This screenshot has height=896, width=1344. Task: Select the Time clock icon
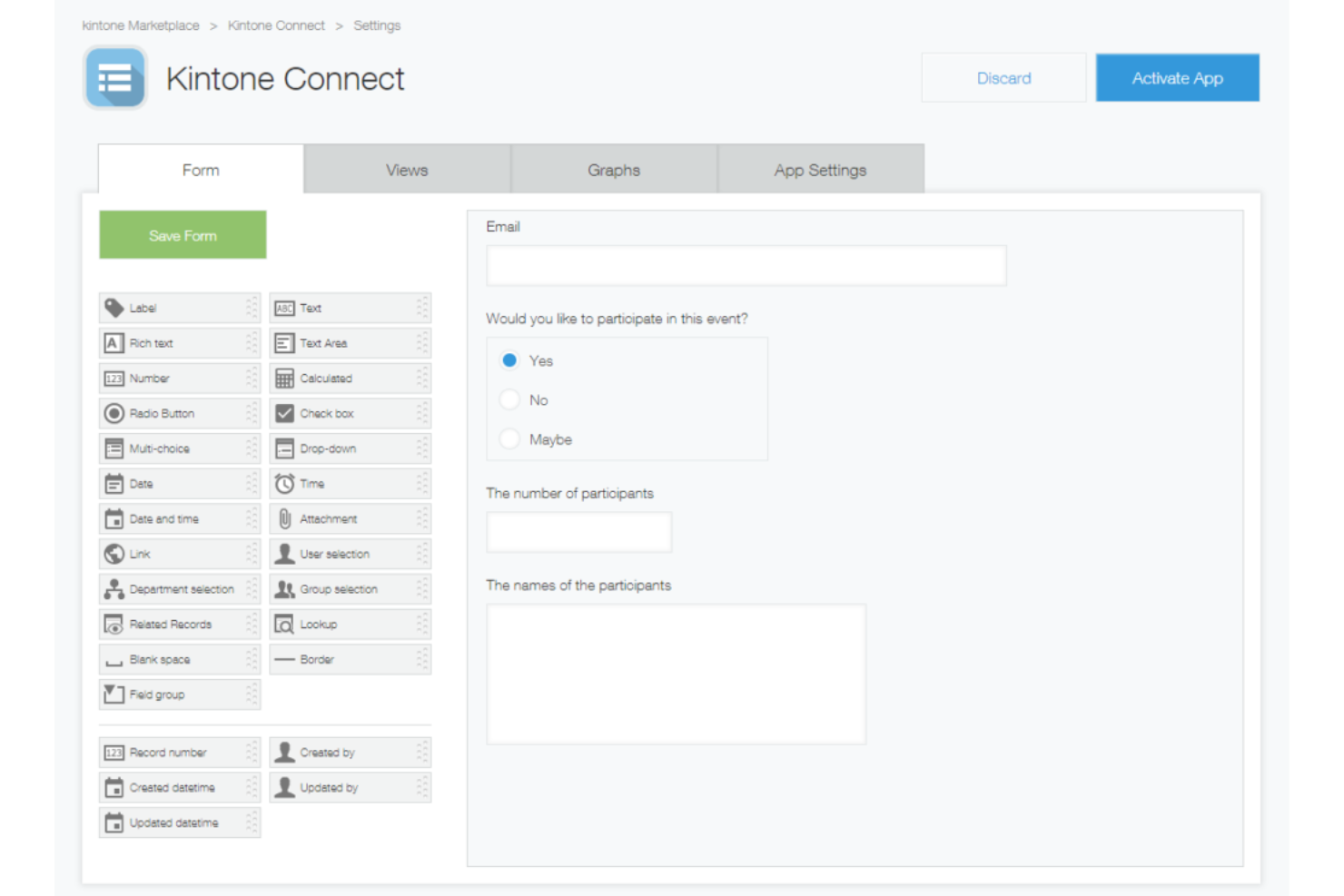coord(284,484)
